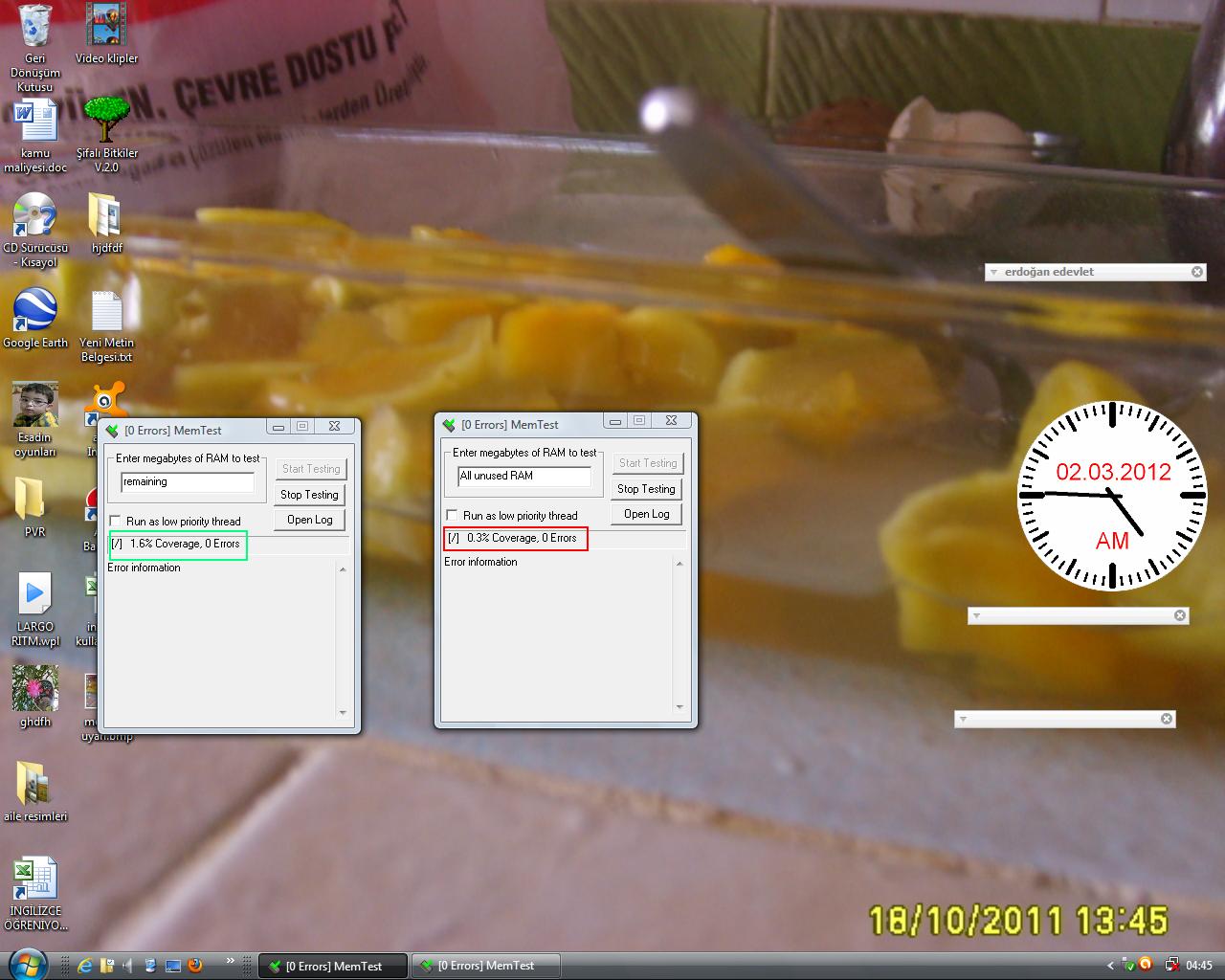
Task: Open Geri Dönüşüm Kutusu
Action: click(x=35, y=29)
